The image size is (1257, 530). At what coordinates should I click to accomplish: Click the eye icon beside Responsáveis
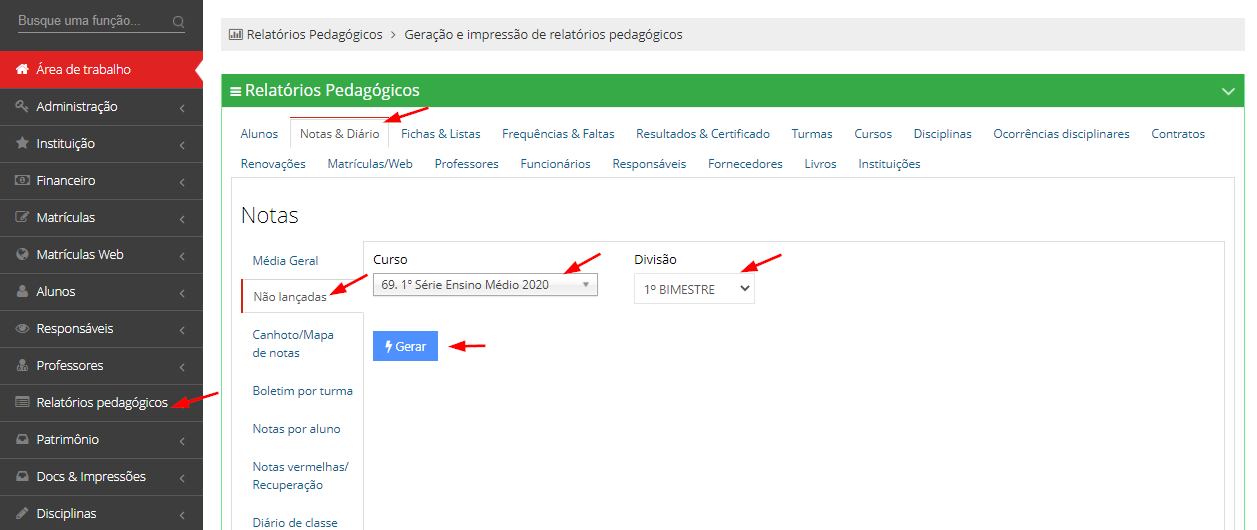22,329
